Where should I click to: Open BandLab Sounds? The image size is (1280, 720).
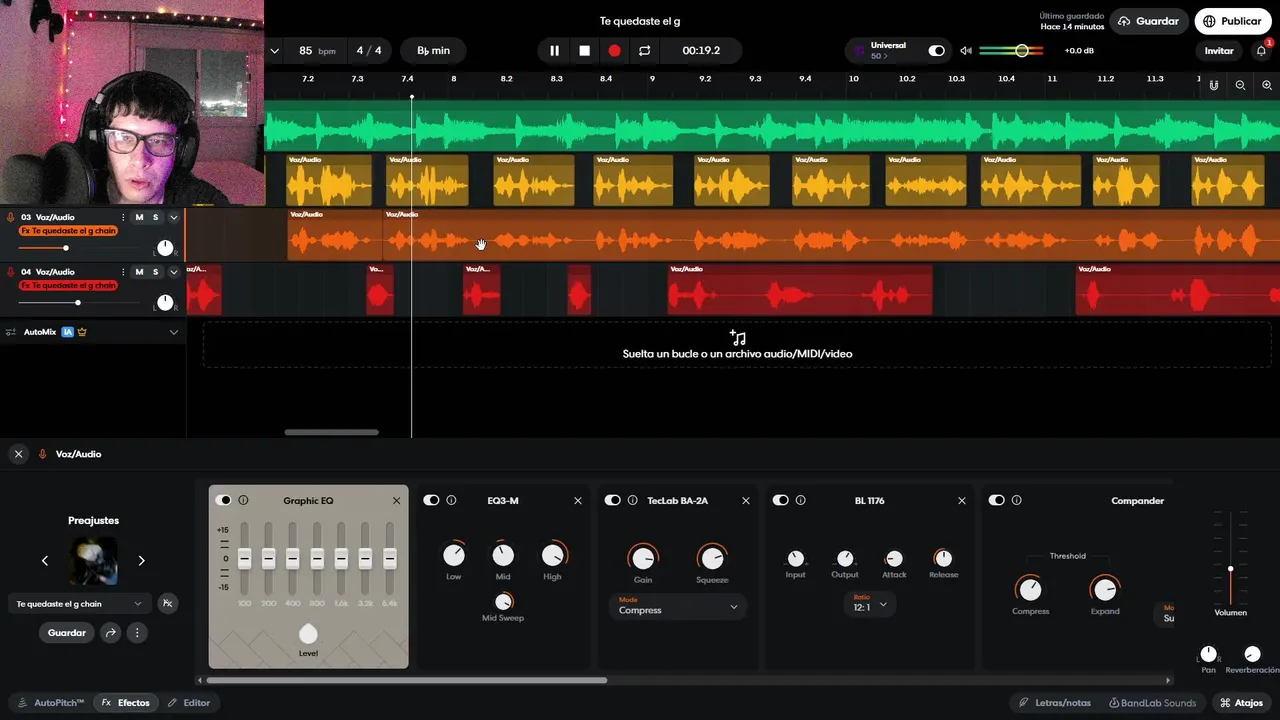[x=1152, y=703]
